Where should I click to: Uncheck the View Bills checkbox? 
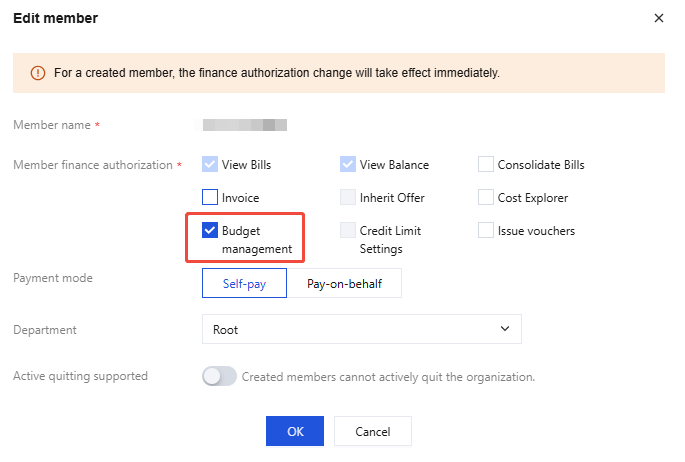210,165
